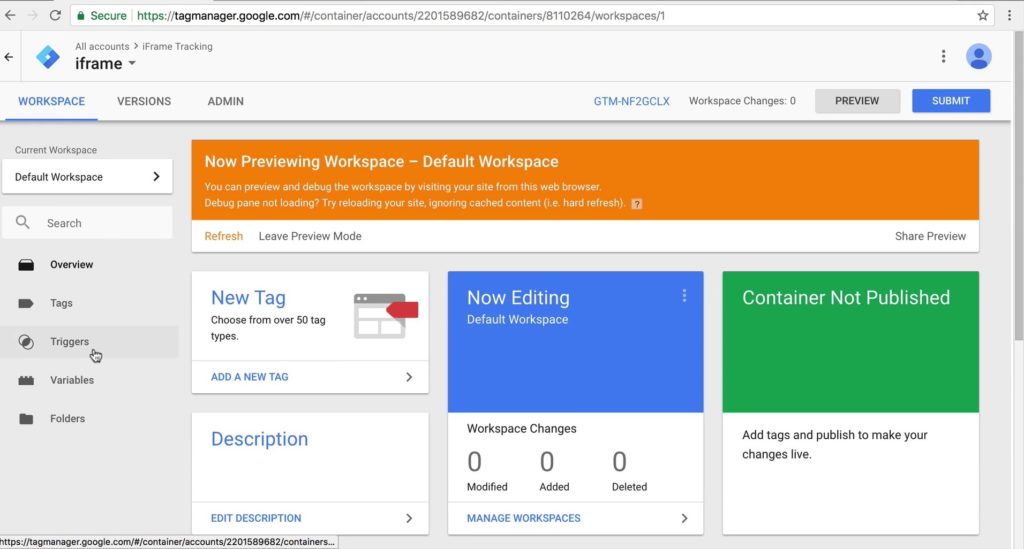Click the browser forward arrow
This screenshot has height=549, width=1024.
click(x=33, y=15)
